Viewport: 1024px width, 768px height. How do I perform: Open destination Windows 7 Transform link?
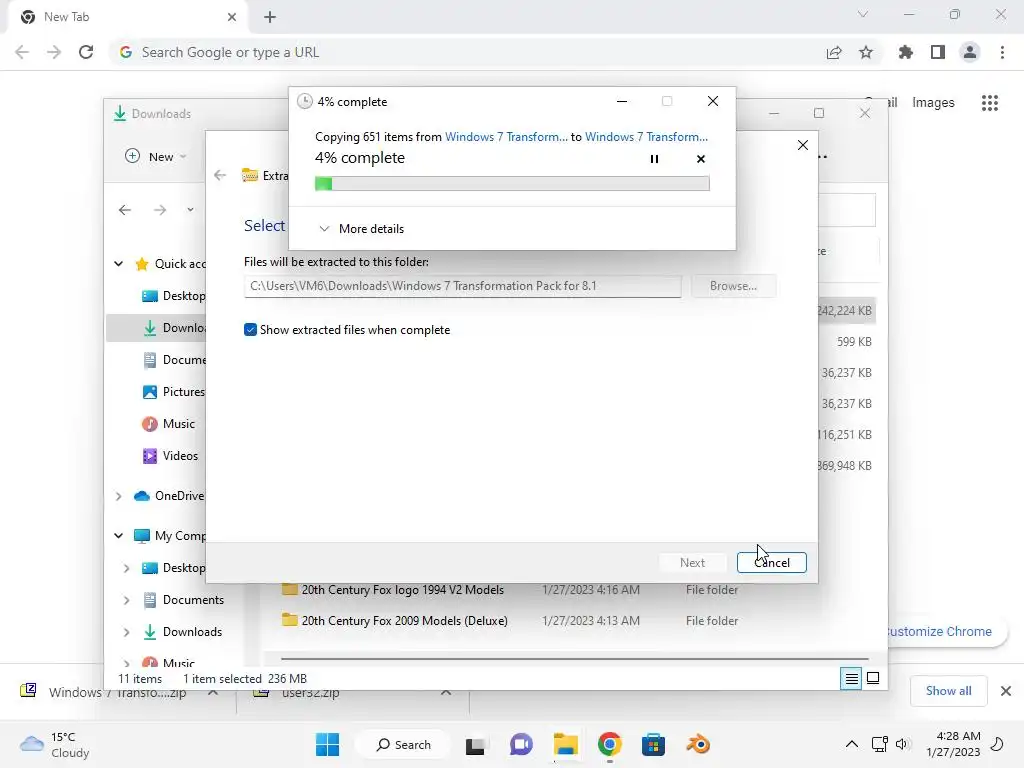click(x=646, y=136)
